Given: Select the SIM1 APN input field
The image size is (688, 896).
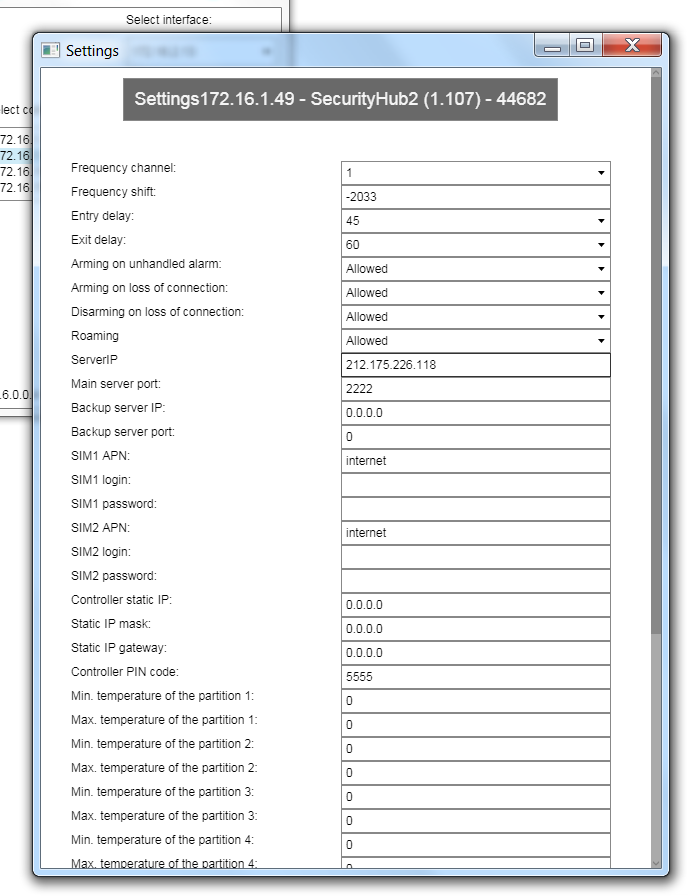Looking at the screenshot, I should click(475, 461).
